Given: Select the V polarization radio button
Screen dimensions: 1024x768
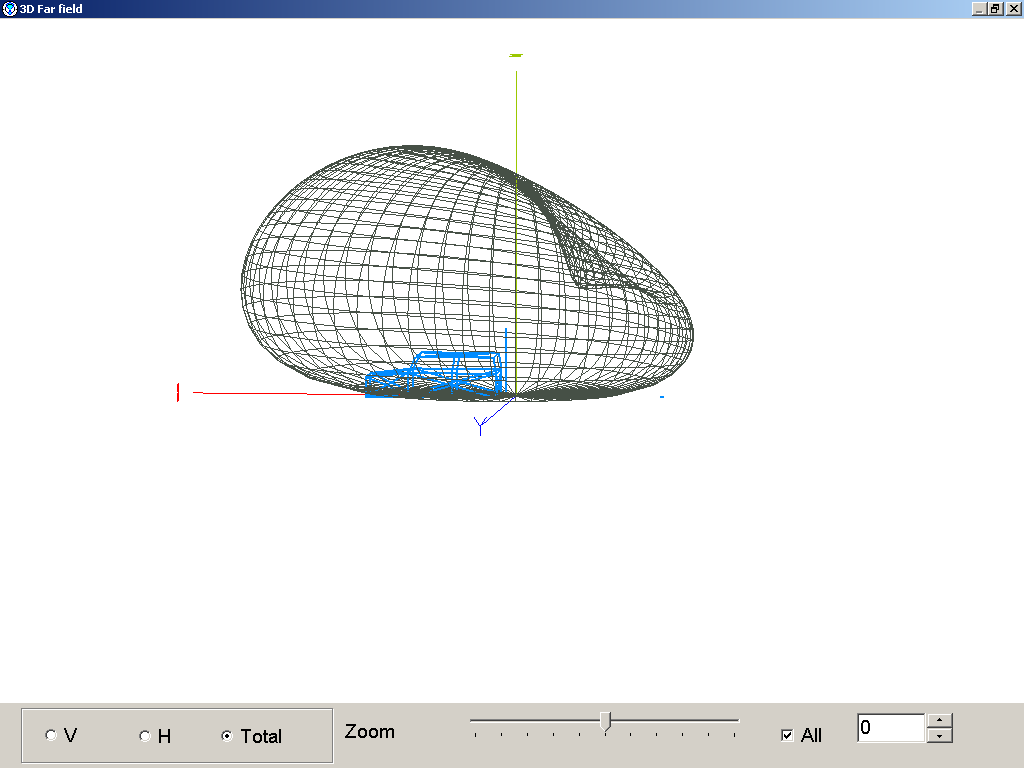Looking at the screenshot, I should point(51,736).
